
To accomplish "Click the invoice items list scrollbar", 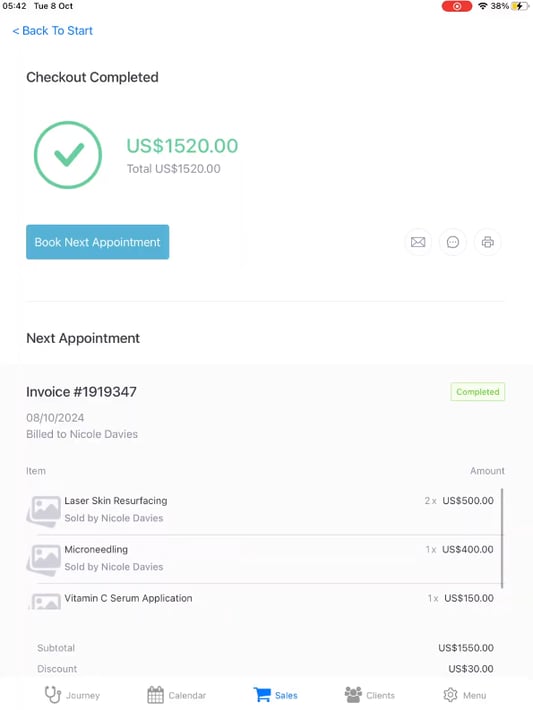I will tap(502, 538).
